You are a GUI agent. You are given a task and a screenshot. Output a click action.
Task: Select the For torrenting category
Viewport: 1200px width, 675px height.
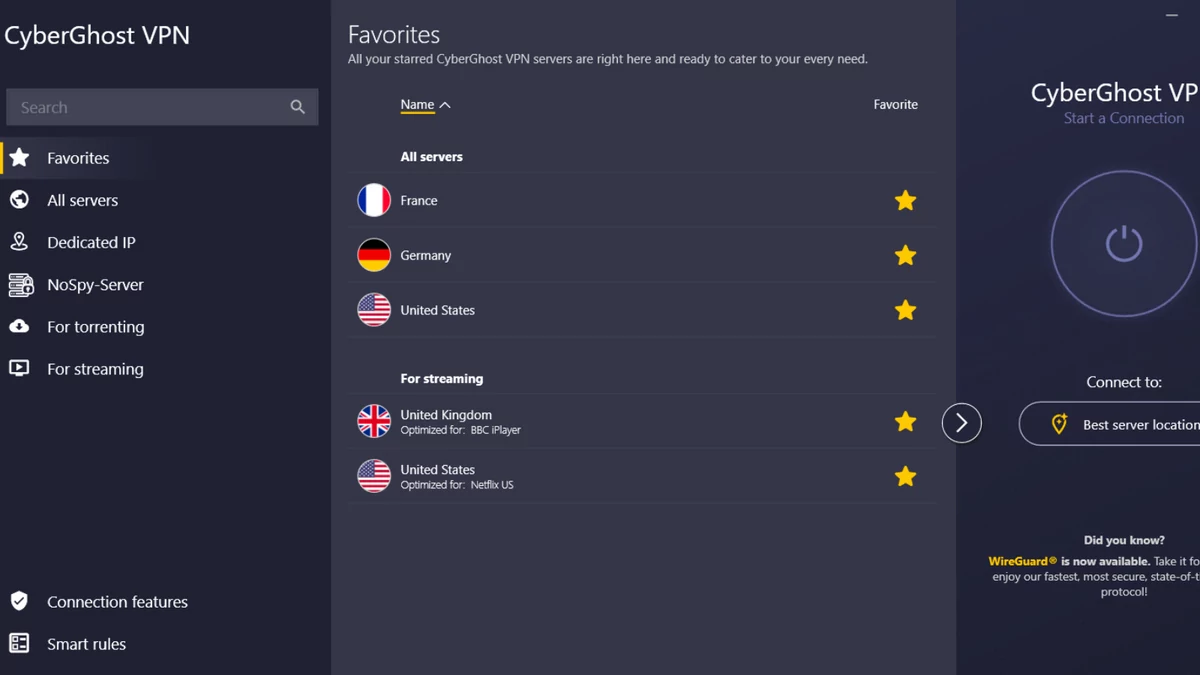click(x=95, y=327)
